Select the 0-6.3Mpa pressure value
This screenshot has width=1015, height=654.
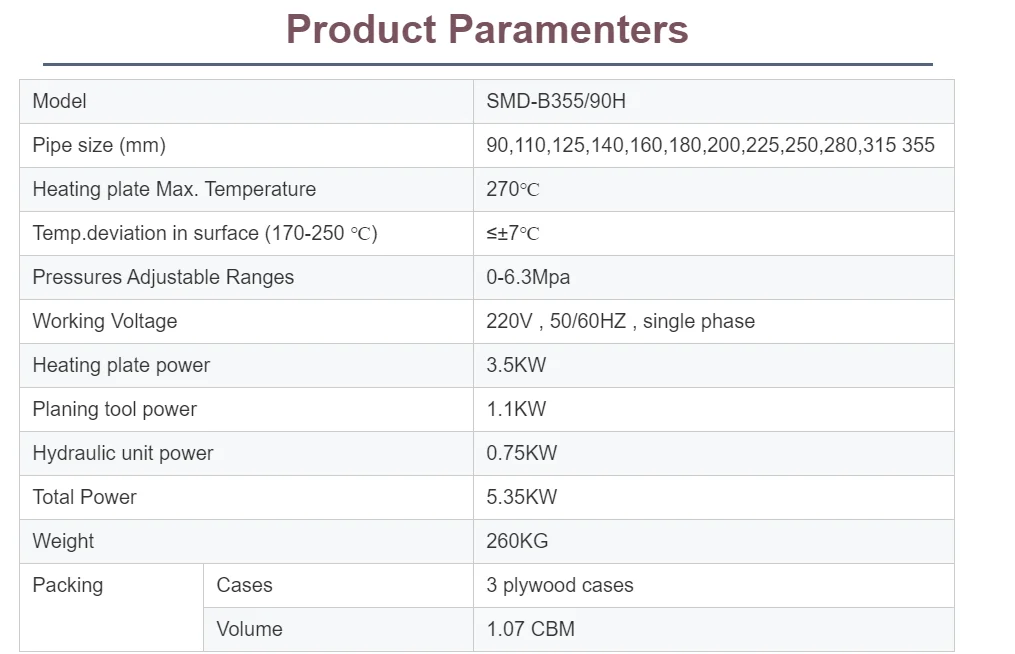point(528,277)
